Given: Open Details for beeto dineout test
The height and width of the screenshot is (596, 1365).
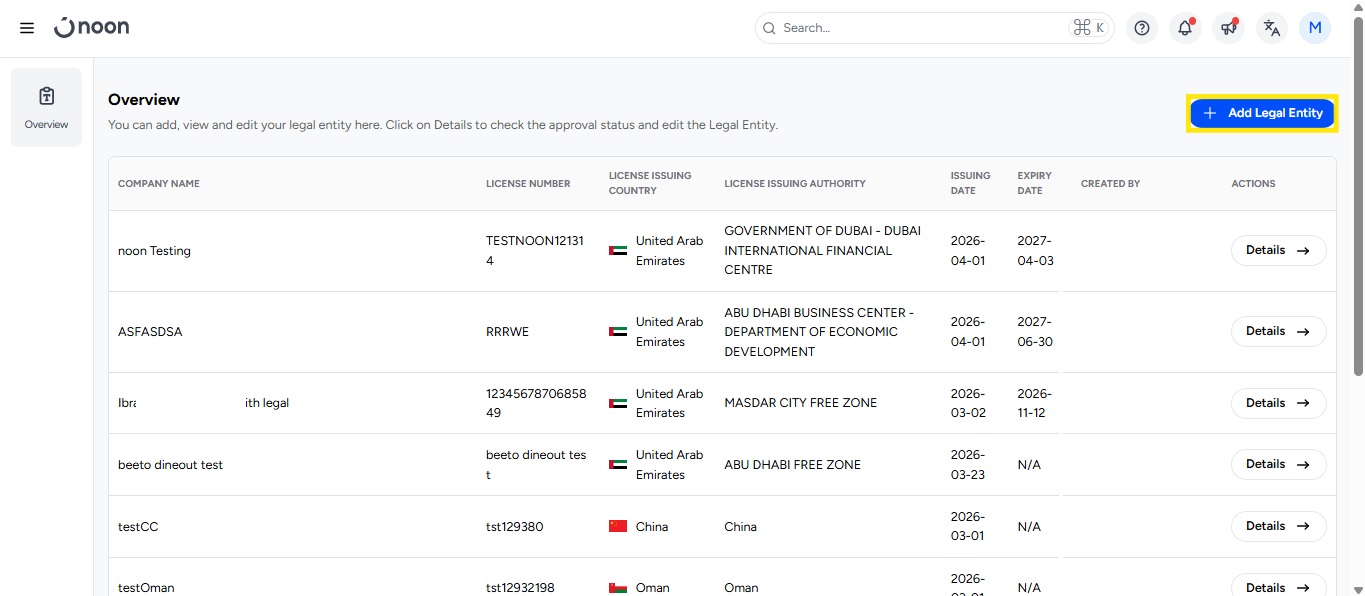Looking at the screenshot, I should click(1278, 464).
